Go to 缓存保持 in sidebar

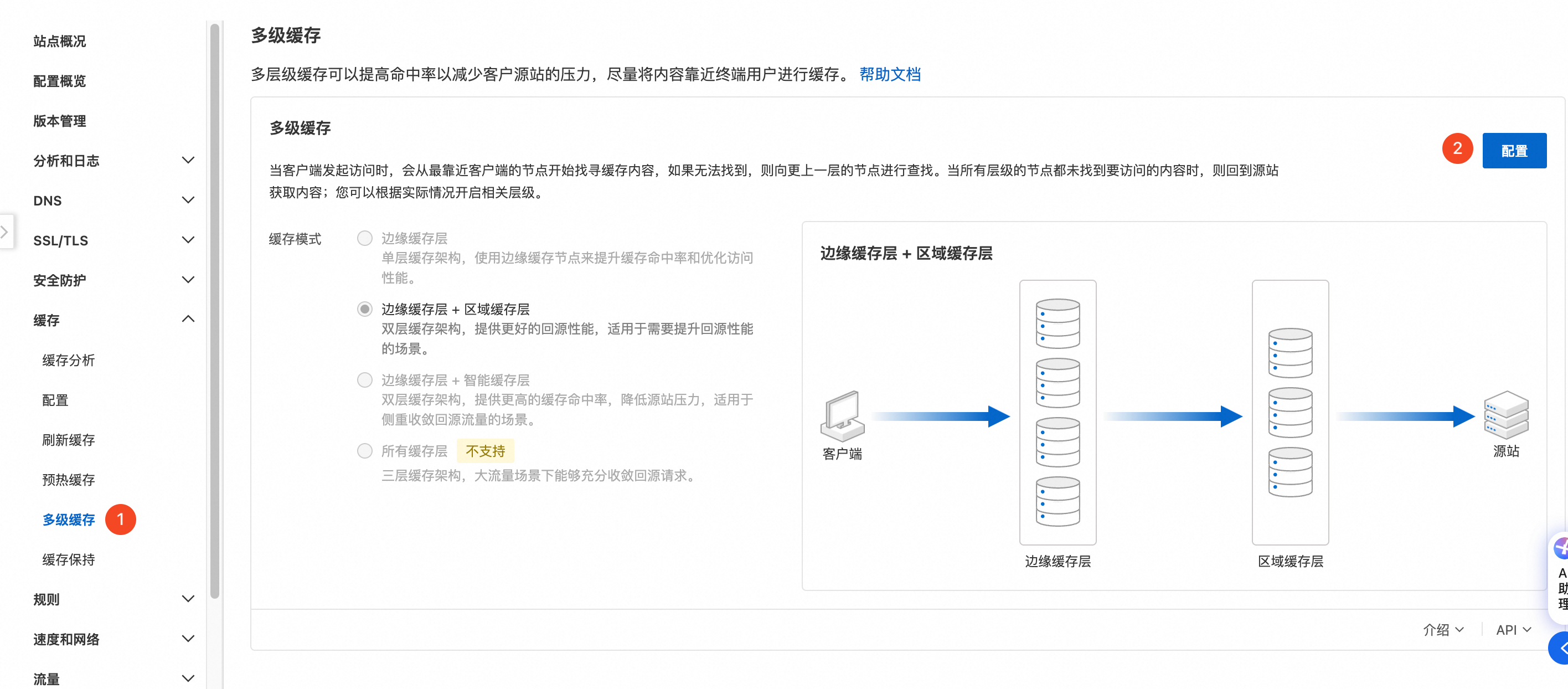pos(68,559)
